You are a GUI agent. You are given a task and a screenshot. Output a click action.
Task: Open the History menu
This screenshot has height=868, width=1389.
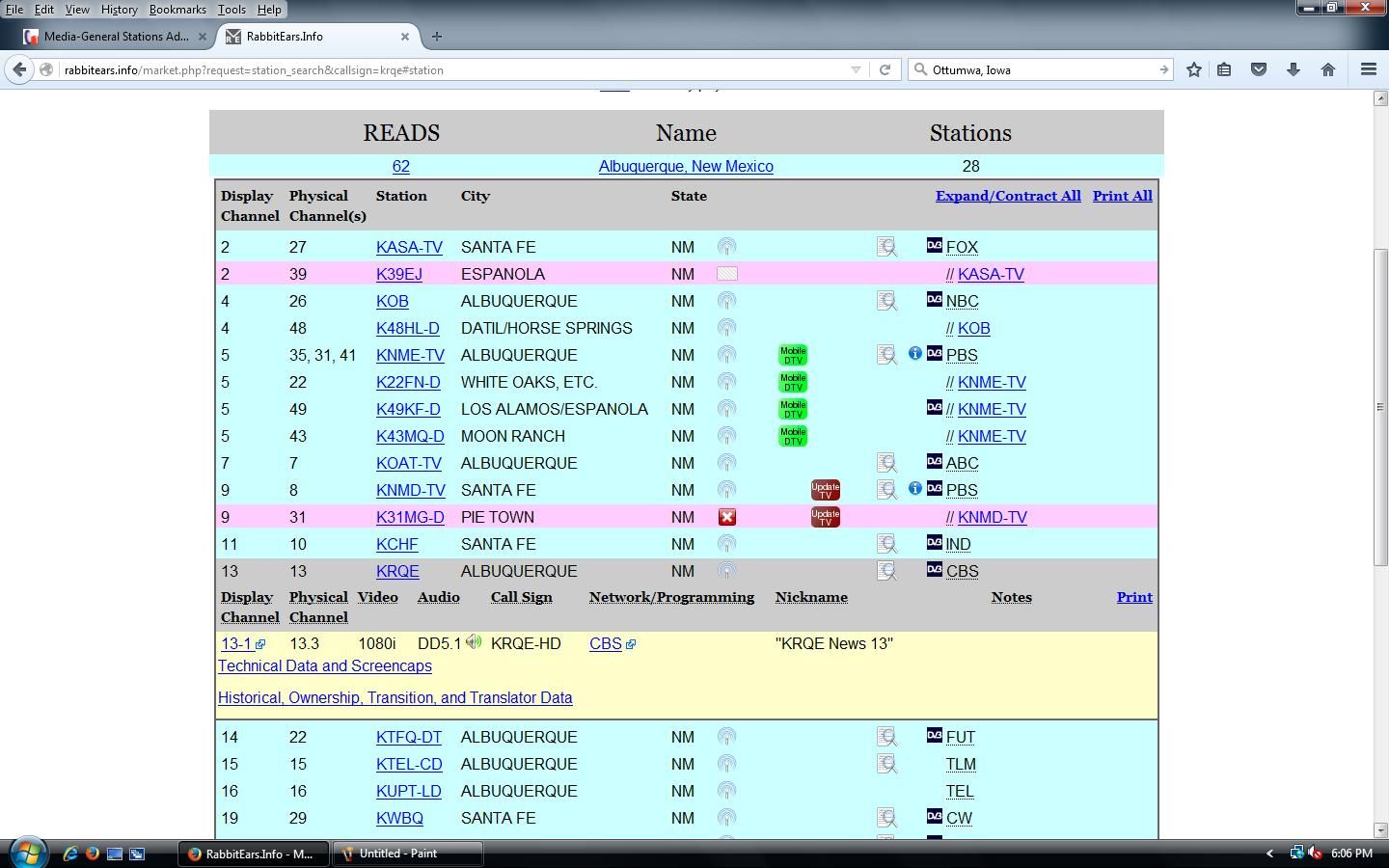[x=119, y=9]
